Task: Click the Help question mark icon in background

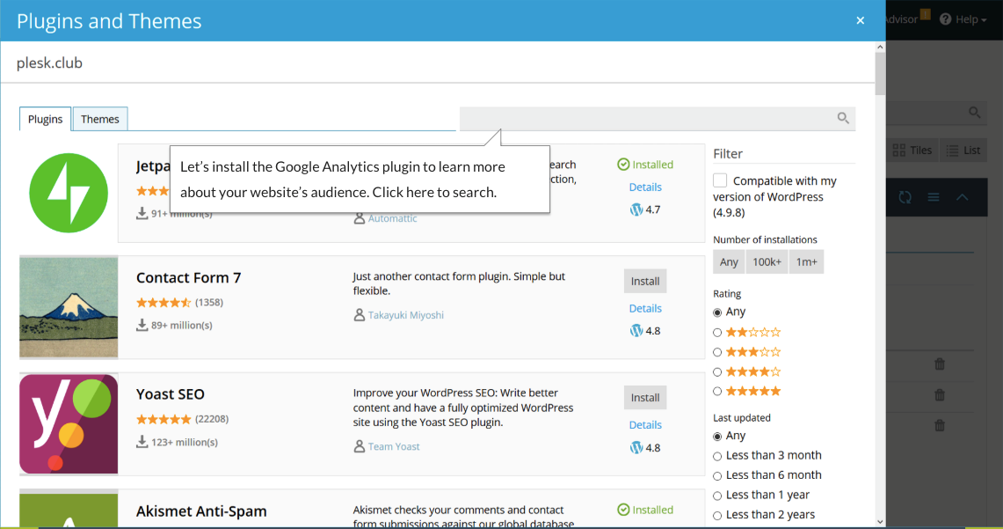Action: point(945,19)
